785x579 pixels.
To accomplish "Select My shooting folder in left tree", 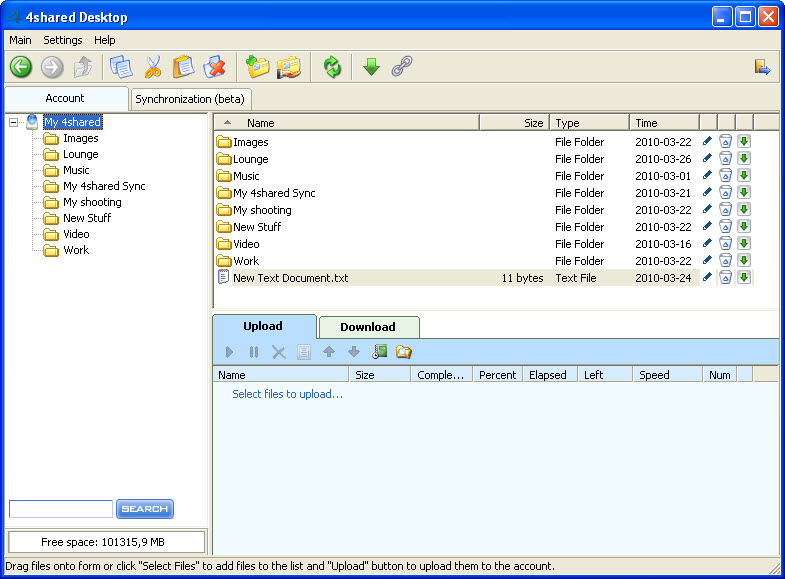I will pos(92,202).
